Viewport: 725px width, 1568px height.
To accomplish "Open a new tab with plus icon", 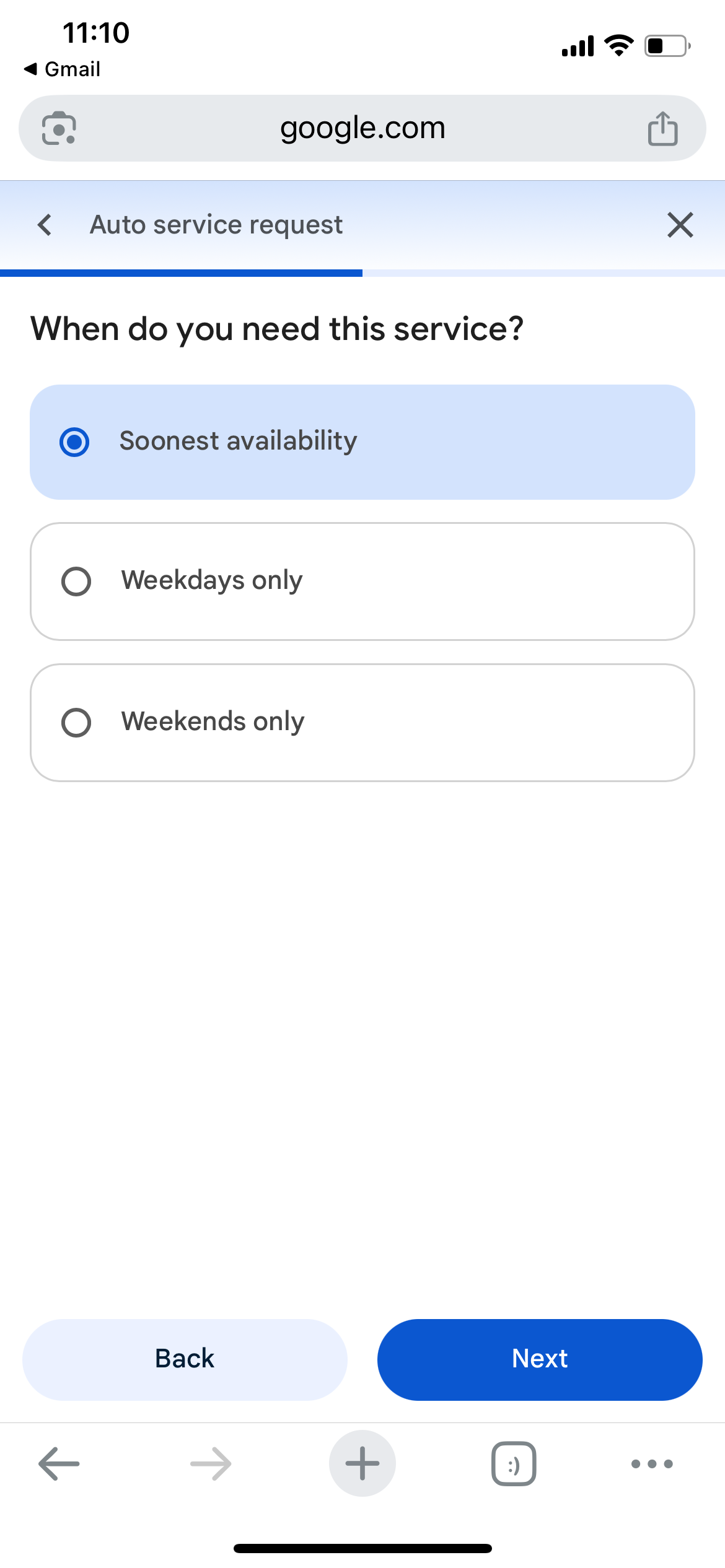I will [x=362, y=1463].
